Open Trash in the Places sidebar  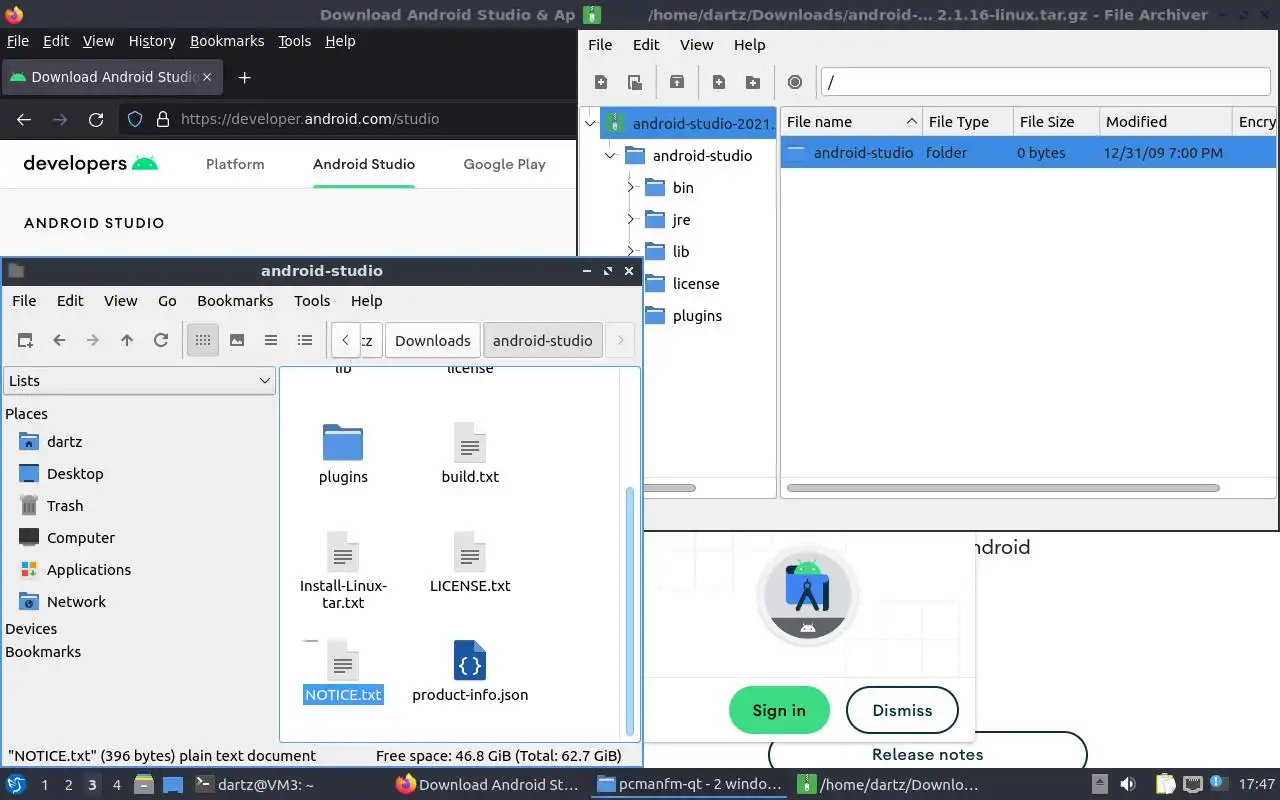pyautogui.click(x=65, y=505)
